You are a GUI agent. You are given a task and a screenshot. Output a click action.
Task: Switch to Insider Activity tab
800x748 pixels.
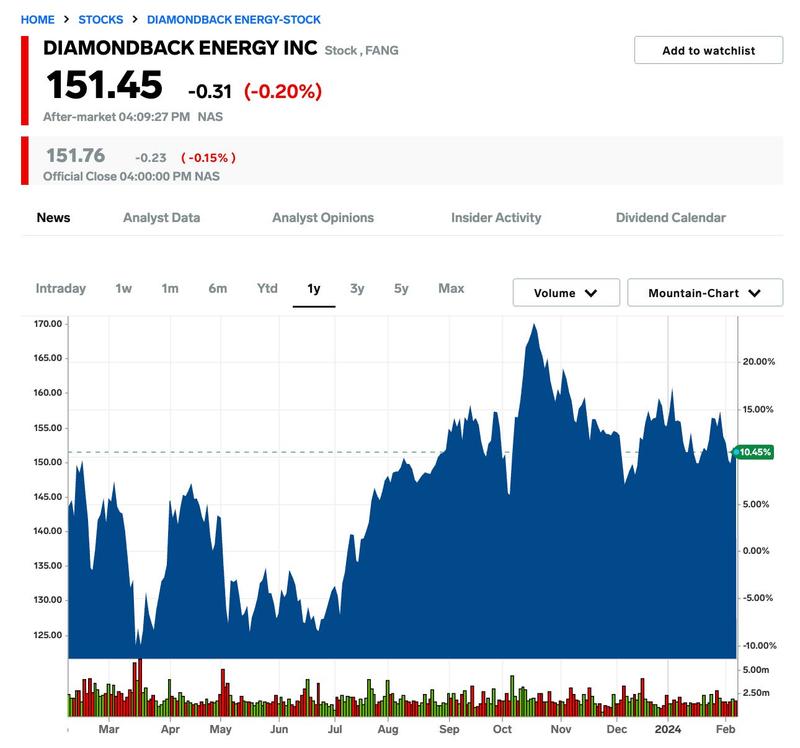pyautogui.click(x=496, y=218)
